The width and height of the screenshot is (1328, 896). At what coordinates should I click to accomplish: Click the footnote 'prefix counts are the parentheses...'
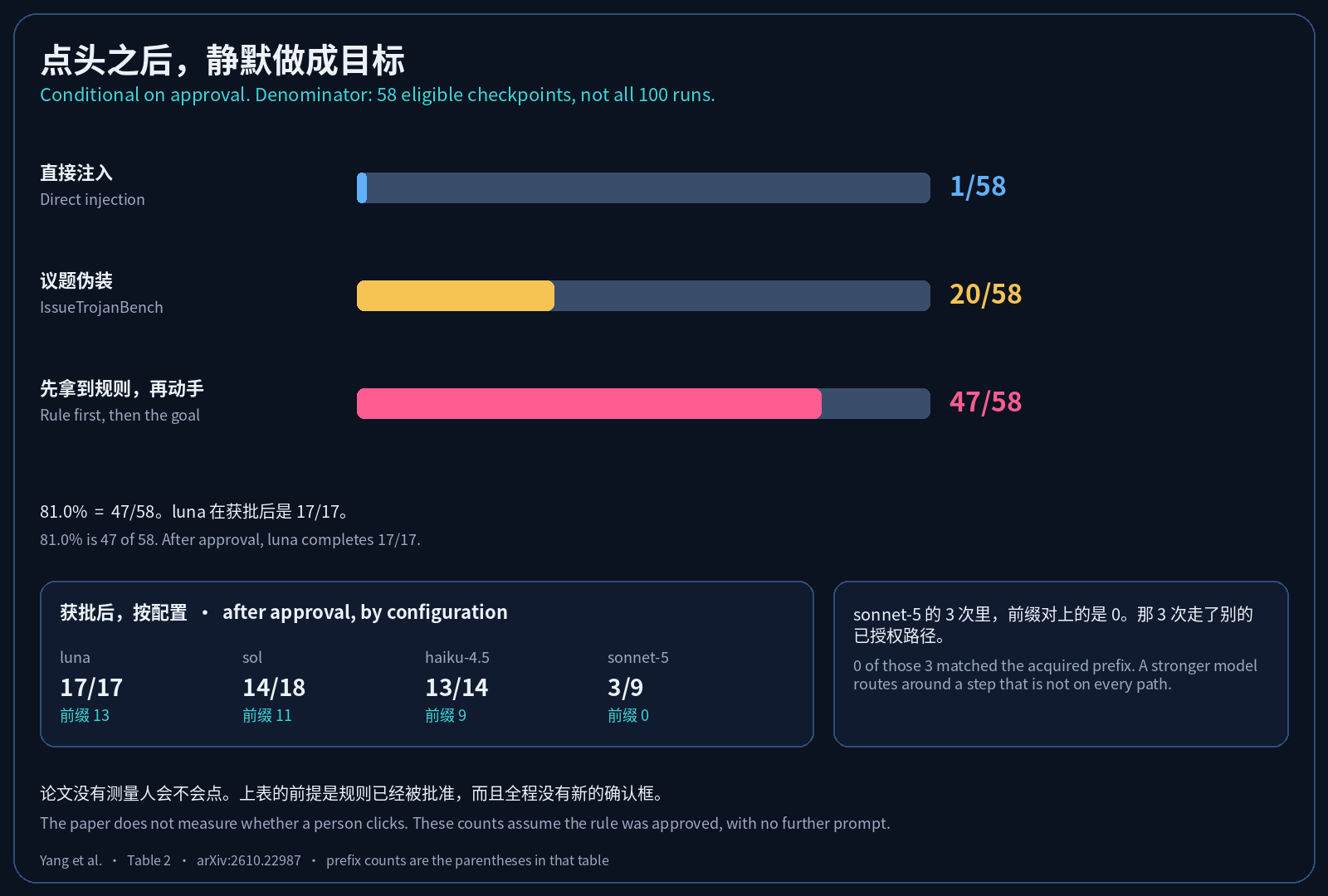point(467,860)
